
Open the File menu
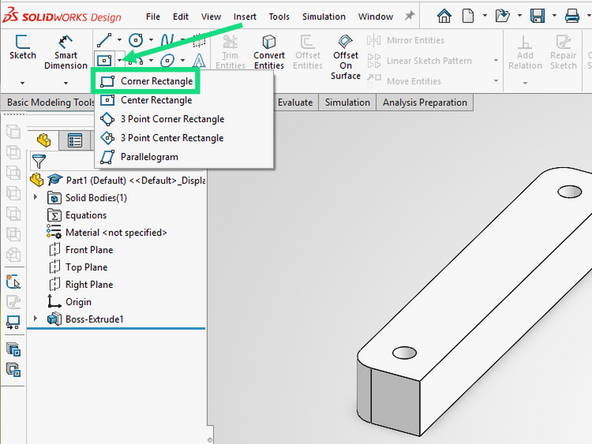(153, 17)
